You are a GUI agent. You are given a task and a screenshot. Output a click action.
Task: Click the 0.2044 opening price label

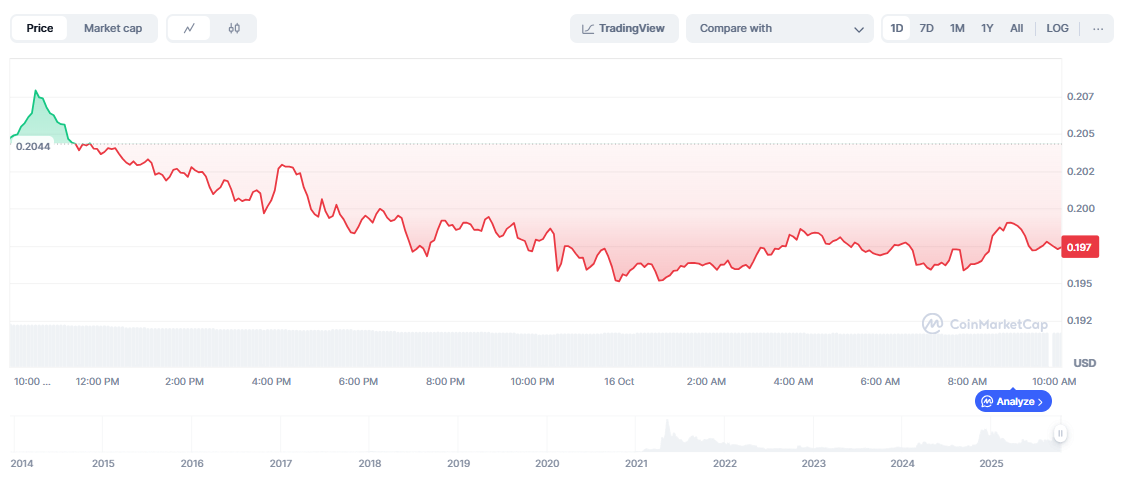pos(33,146)
